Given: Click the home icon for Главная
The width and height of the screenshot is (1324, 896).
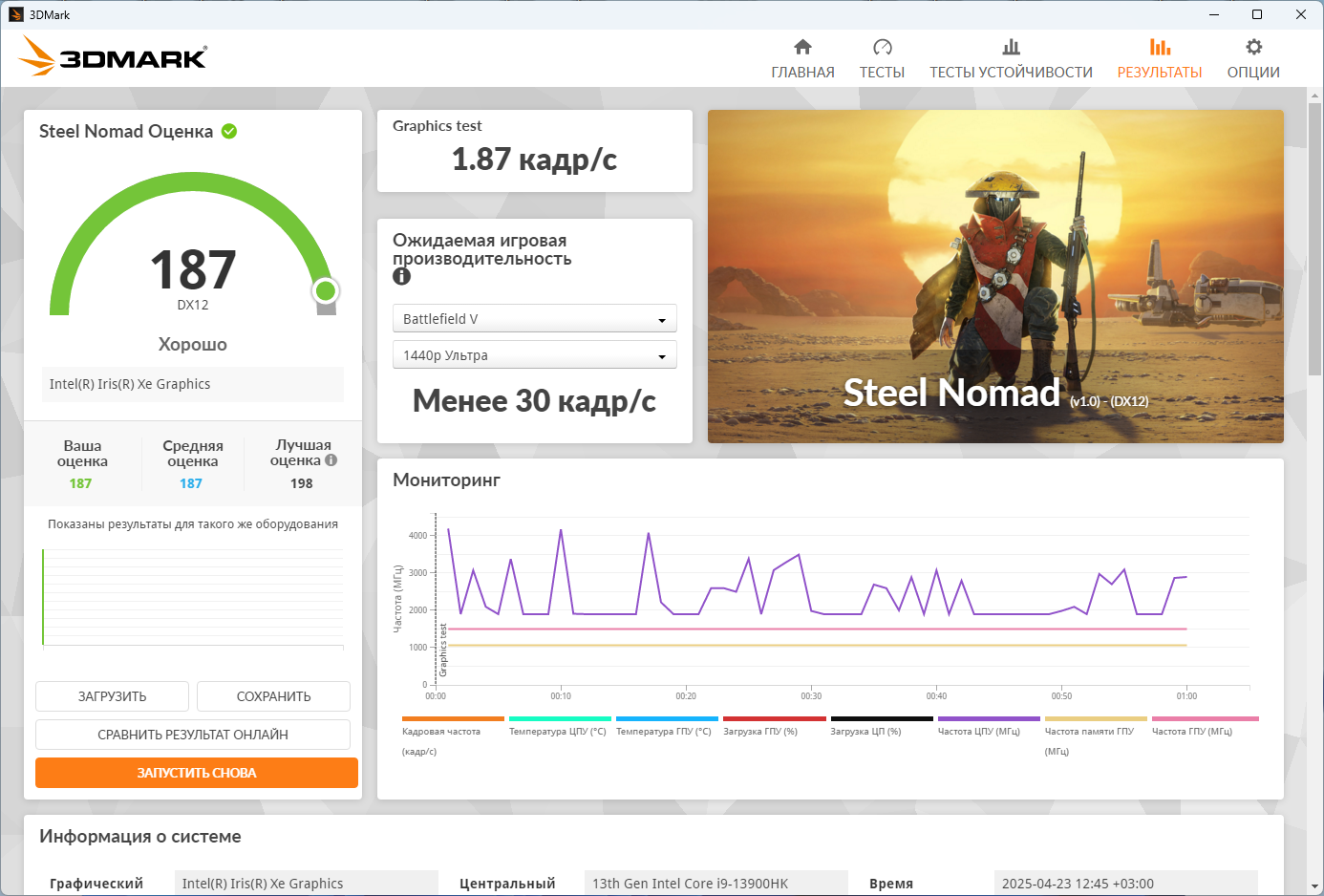Looking at the screenshot, I should [x=802, y=47].
